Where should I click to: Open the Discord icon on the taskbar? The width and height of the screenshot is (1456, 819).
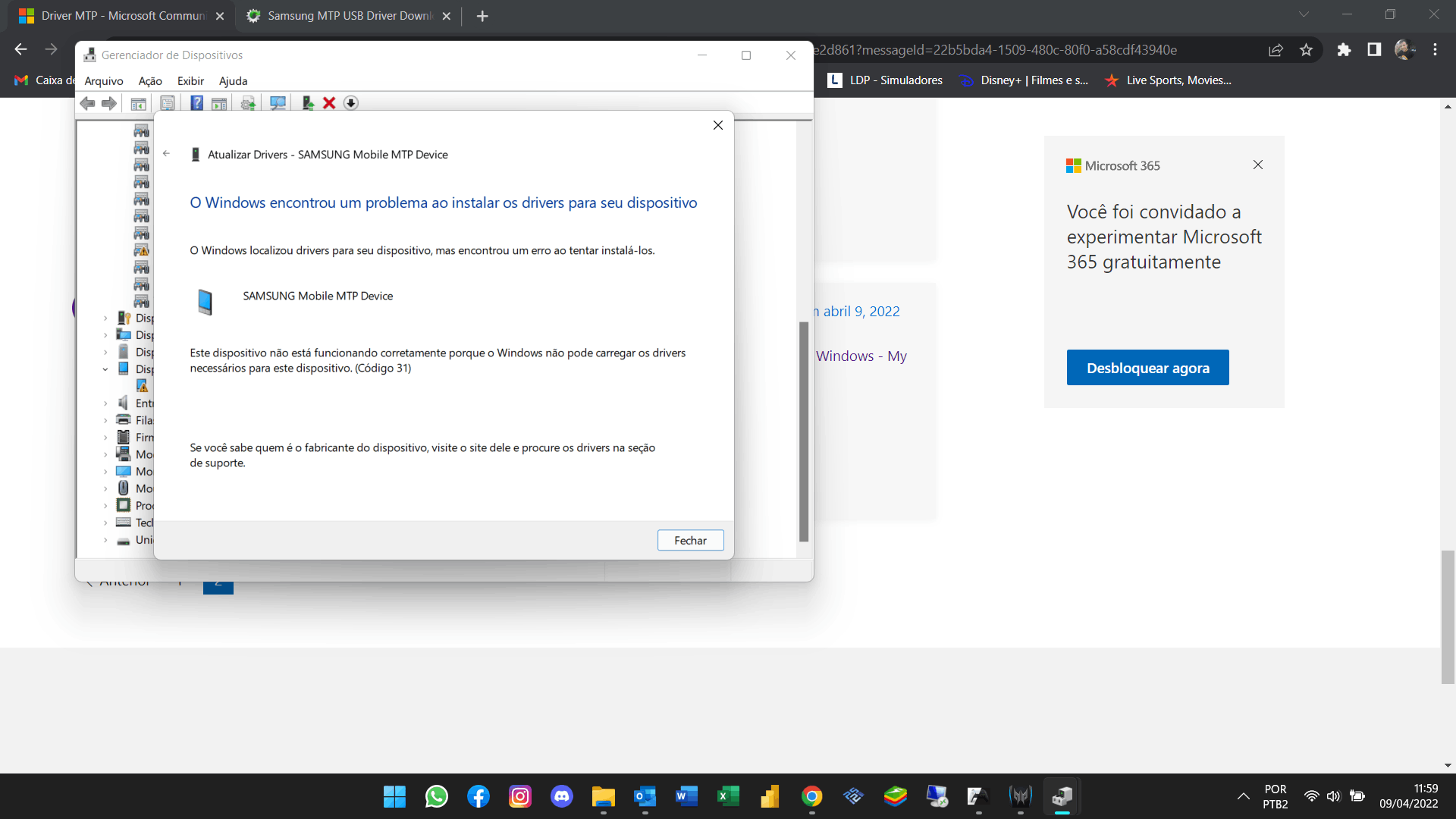[561, 796]
